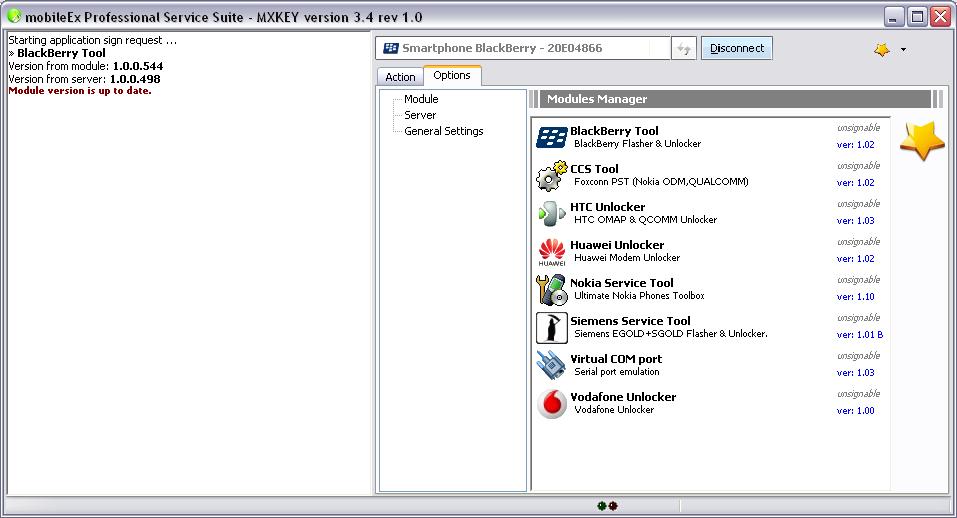Click 'ver: 1.01 B' link for Siemens Service Tool

[x=859, y=334]
